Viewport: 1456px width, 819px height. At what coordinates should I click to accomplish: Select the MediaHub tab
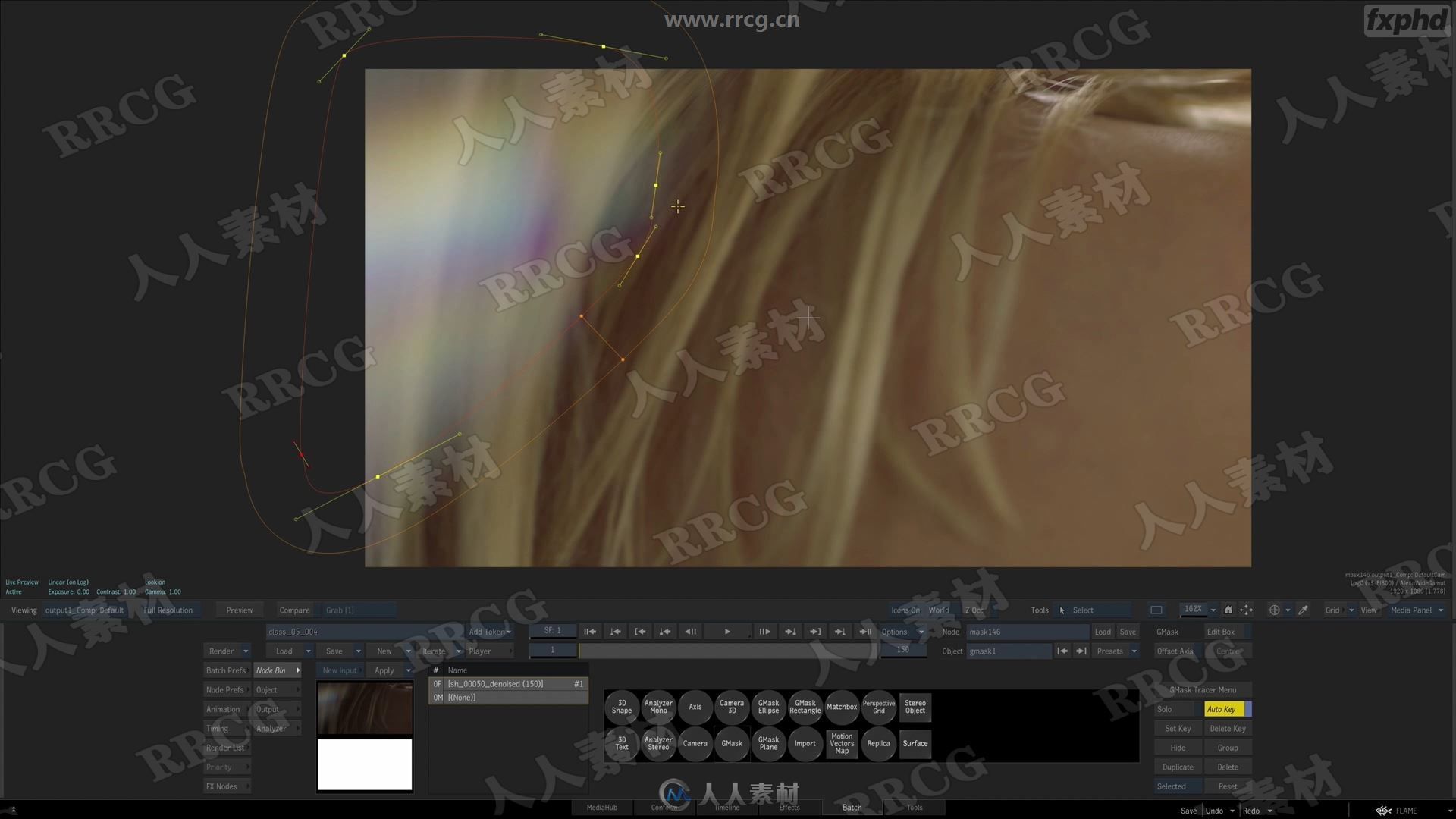coord(602,807)
